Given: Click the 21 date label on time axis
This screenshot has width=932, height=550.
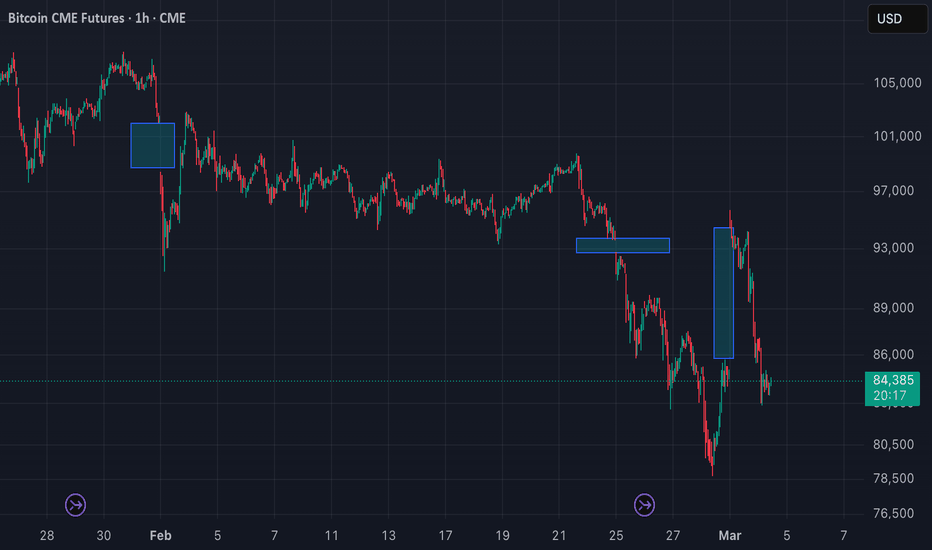Looking at the screenshot, I should click(x=559, y=536).
